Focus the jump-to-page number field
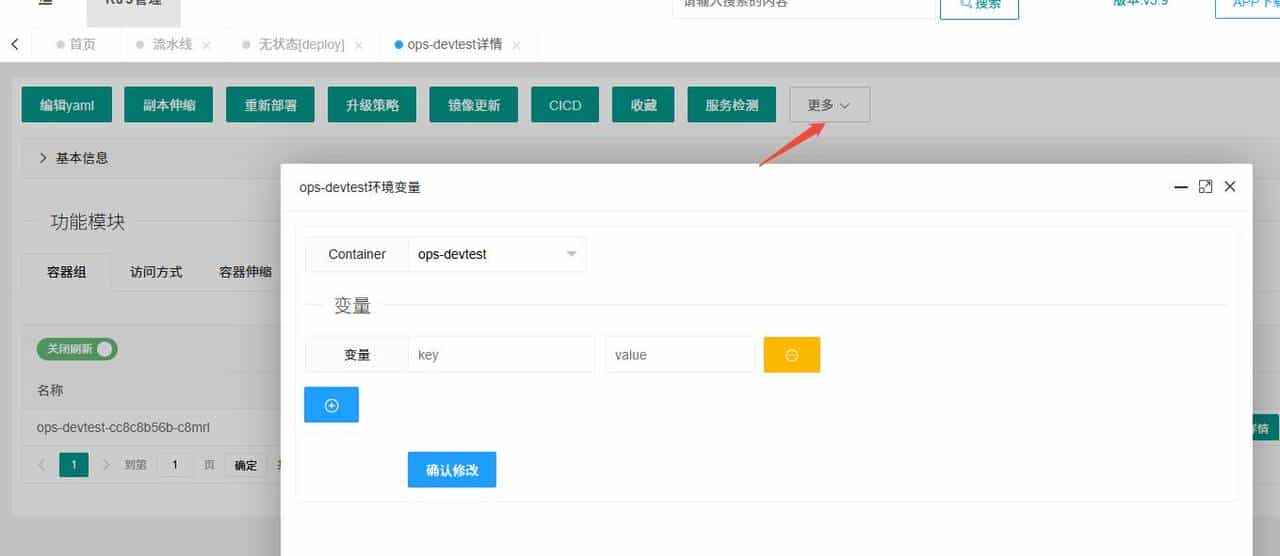Image resolution: width=1280 pixels, height=556 pixels. (x=176, y=465)
